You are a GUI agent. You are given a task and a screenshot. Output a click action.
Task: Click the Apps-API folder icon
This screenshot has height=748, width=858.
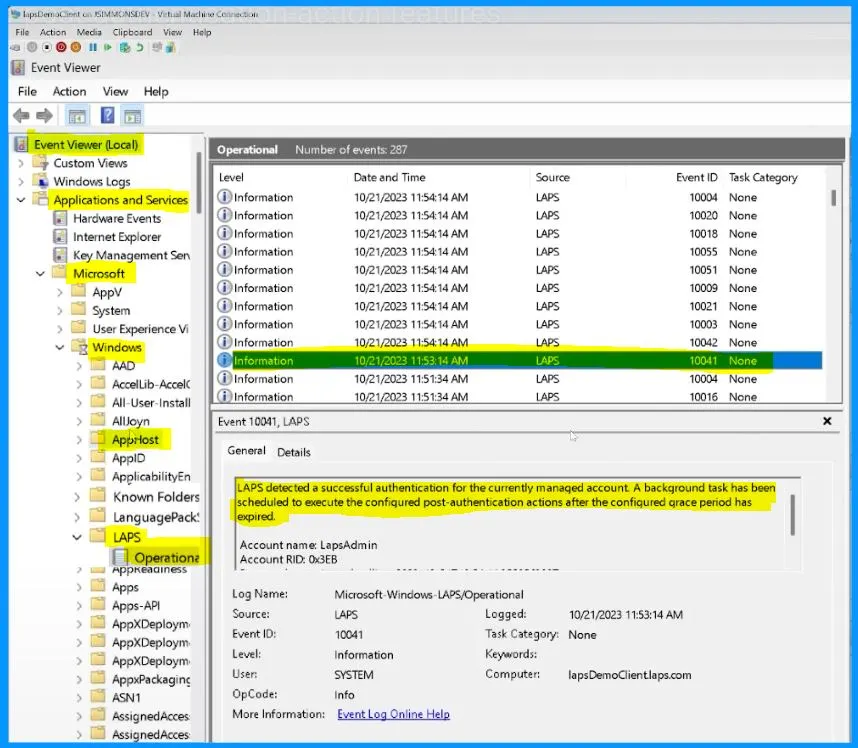click(x=98, y=604)
